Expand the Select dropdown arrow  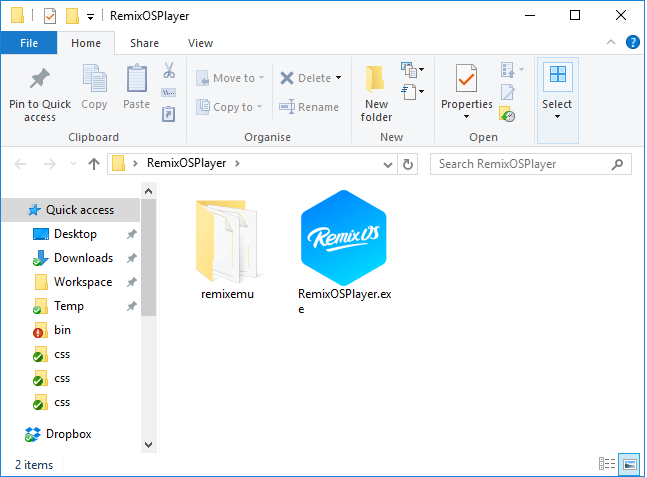pos(557,117)
